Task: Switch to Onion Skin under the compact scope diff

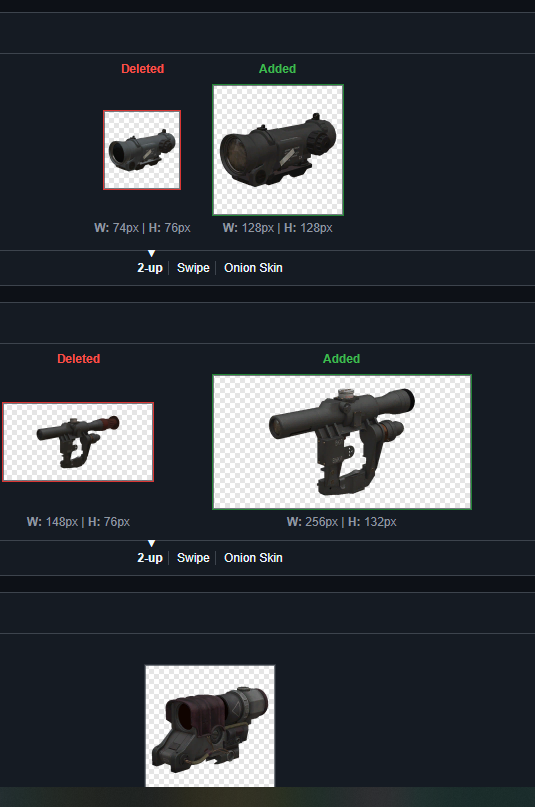Action: (x=253, y=268)
